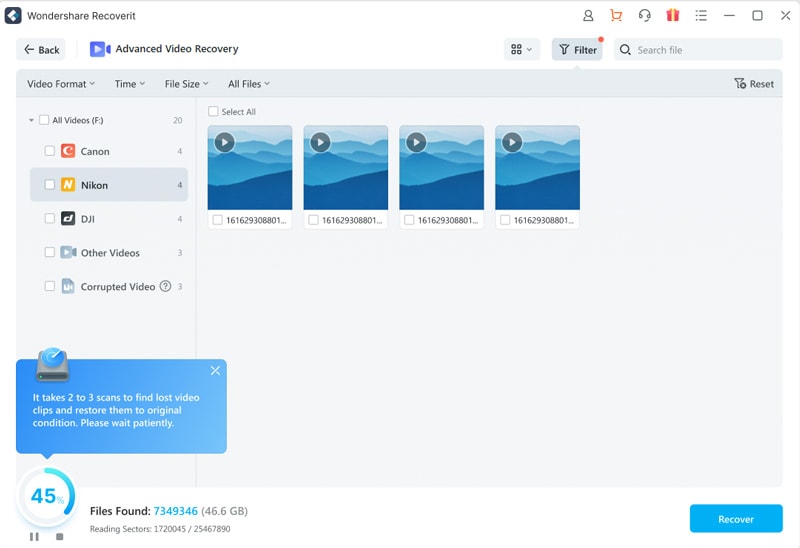Select the DJI category label
This screenshot has width=800, height=548.
tap(88, 219)
